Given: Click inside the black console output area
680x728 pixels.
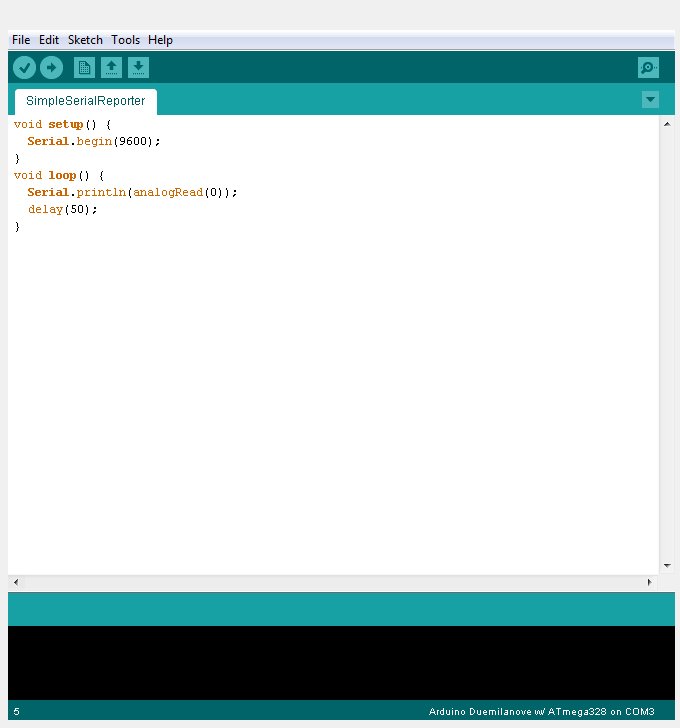Looking at the screenshot, I should coord(341,663).
